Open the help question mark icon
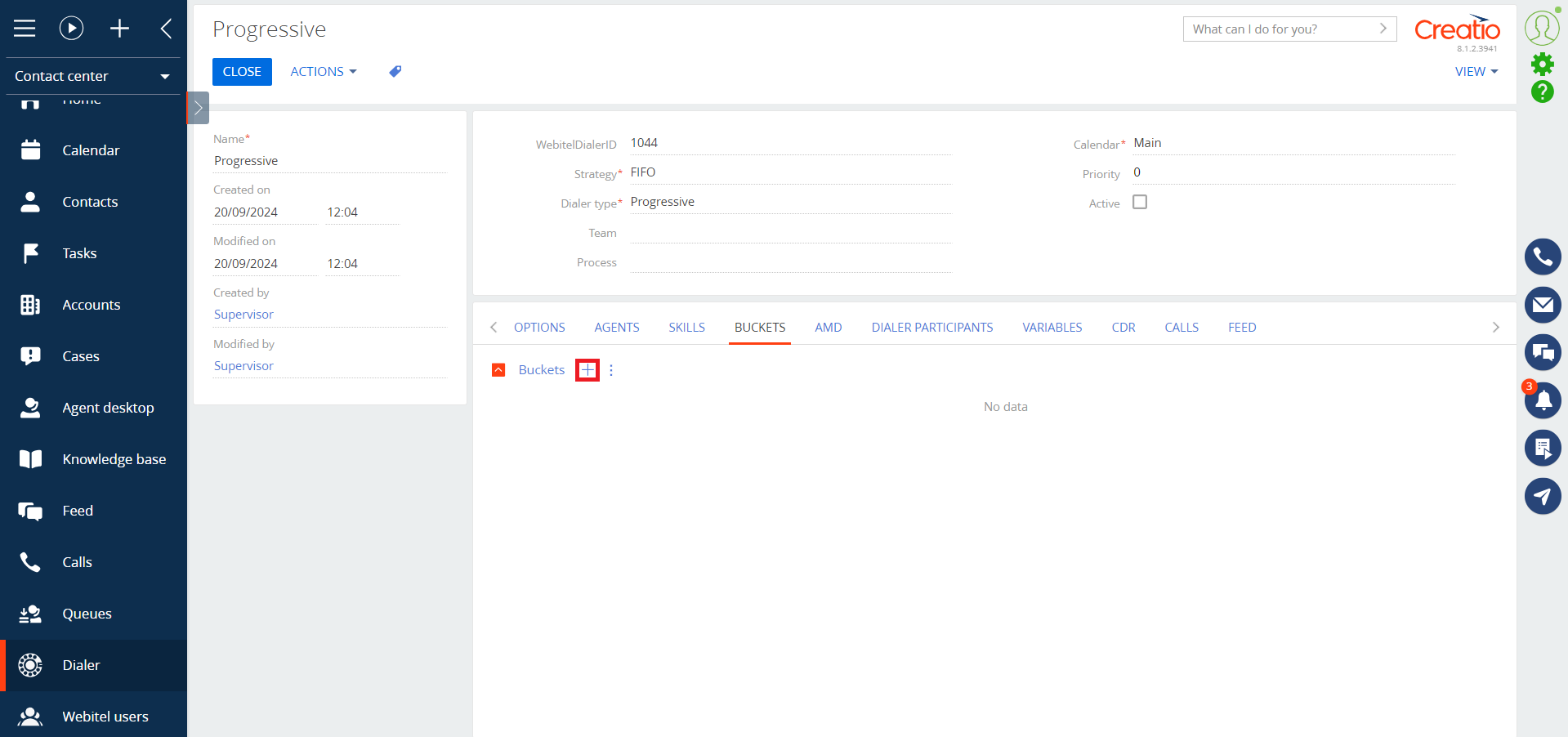 click(1542, 92)
